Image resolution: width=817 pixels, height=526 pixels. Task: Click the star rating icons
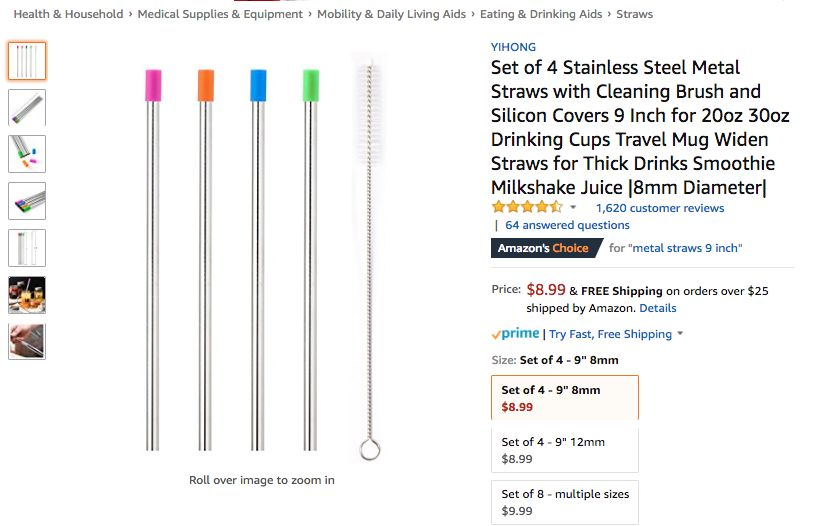[527, 207]
